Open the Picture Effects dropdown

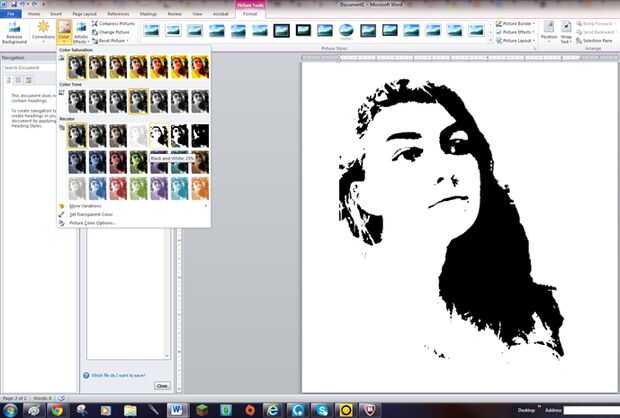515,32
